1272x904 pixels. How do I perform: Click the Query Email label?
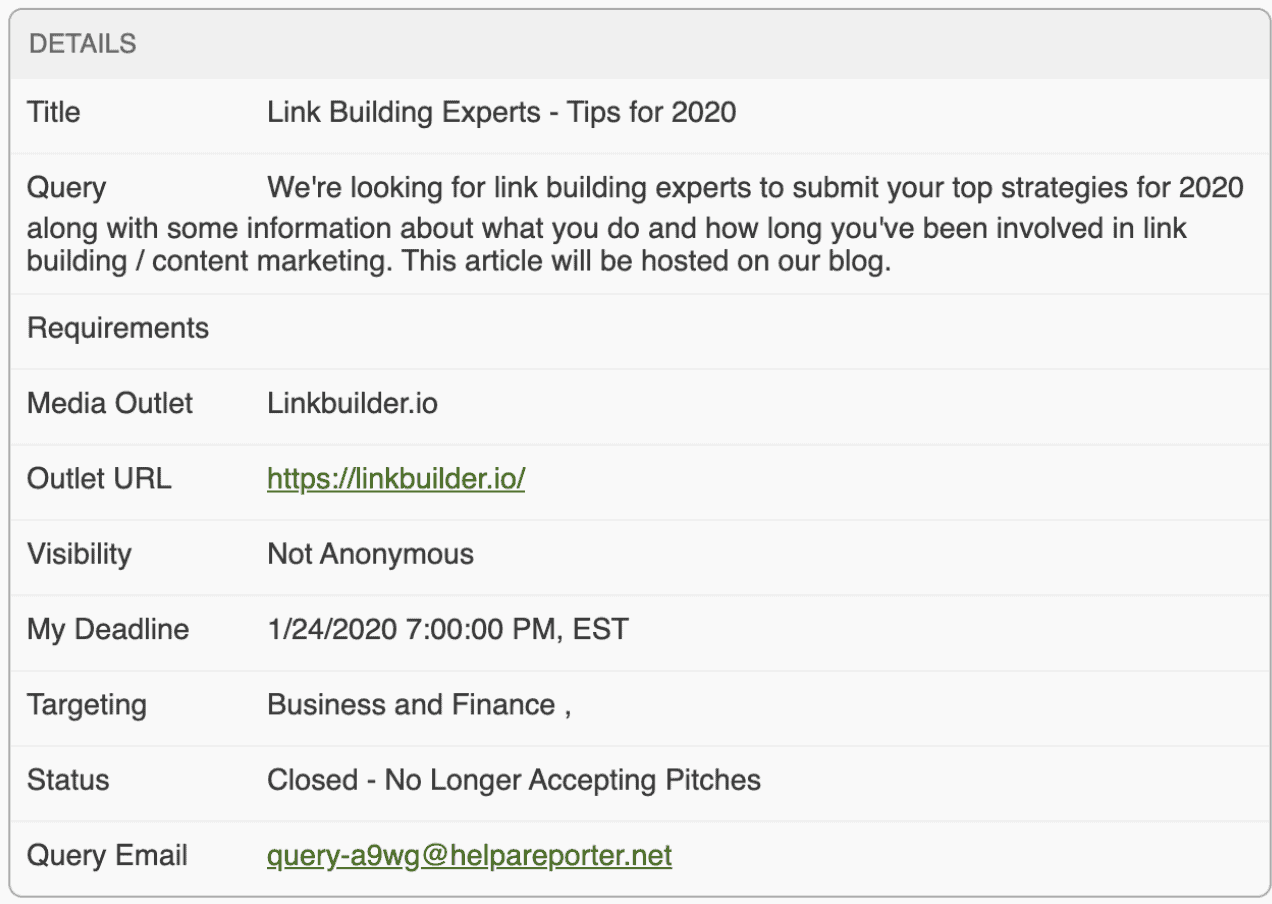click(x=107, y=856)
